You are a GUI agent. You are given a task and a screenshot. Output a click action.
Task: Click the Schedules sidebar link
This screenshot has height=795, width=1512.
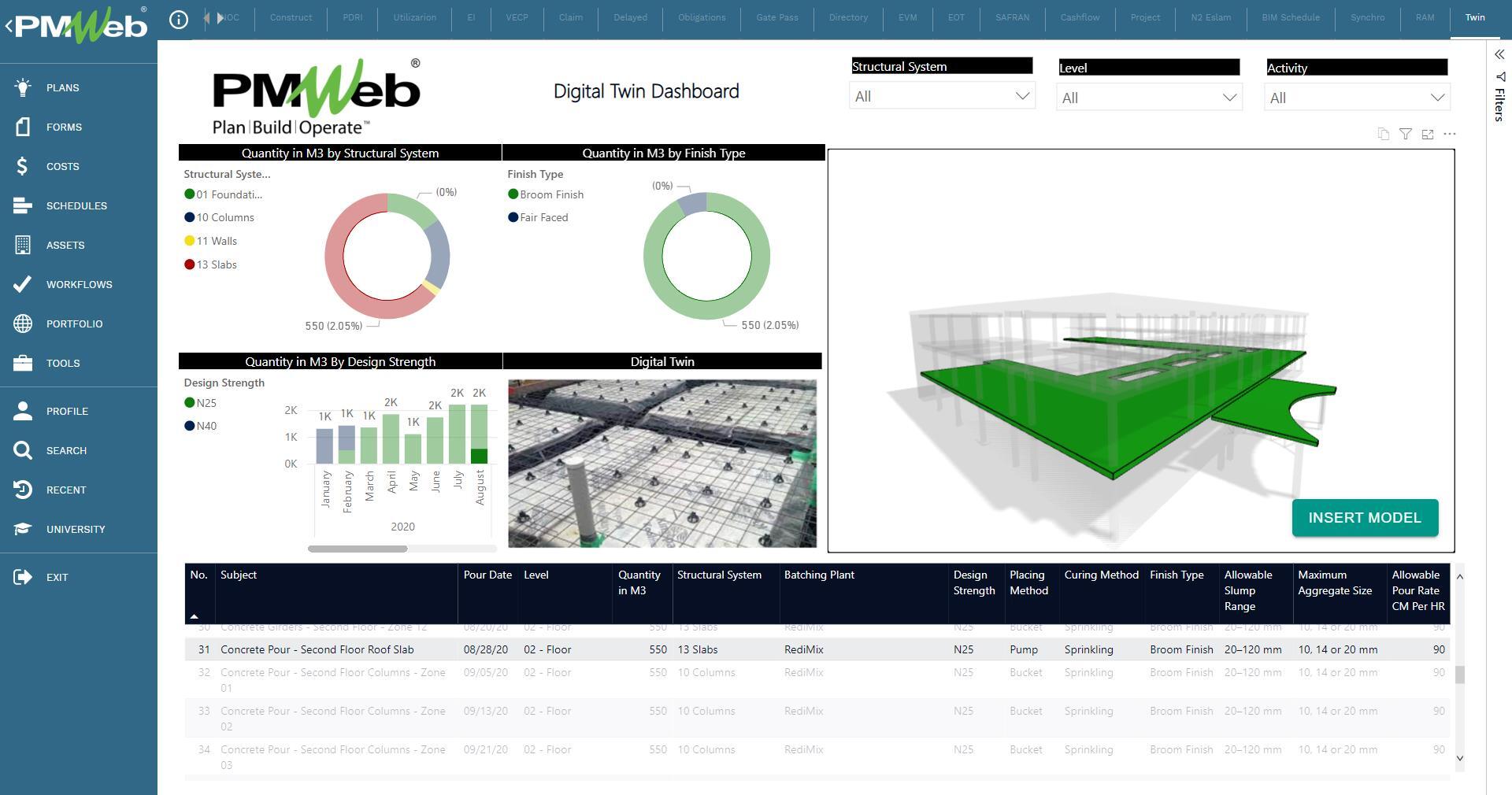(76, 205)
